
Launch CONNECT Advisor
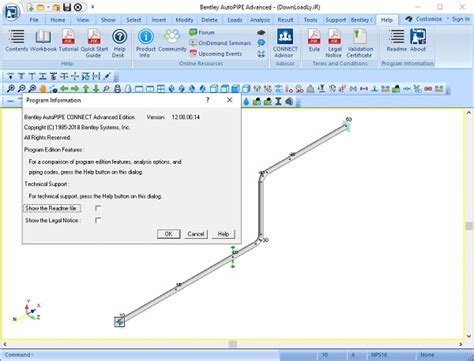[x=285, y=43]
